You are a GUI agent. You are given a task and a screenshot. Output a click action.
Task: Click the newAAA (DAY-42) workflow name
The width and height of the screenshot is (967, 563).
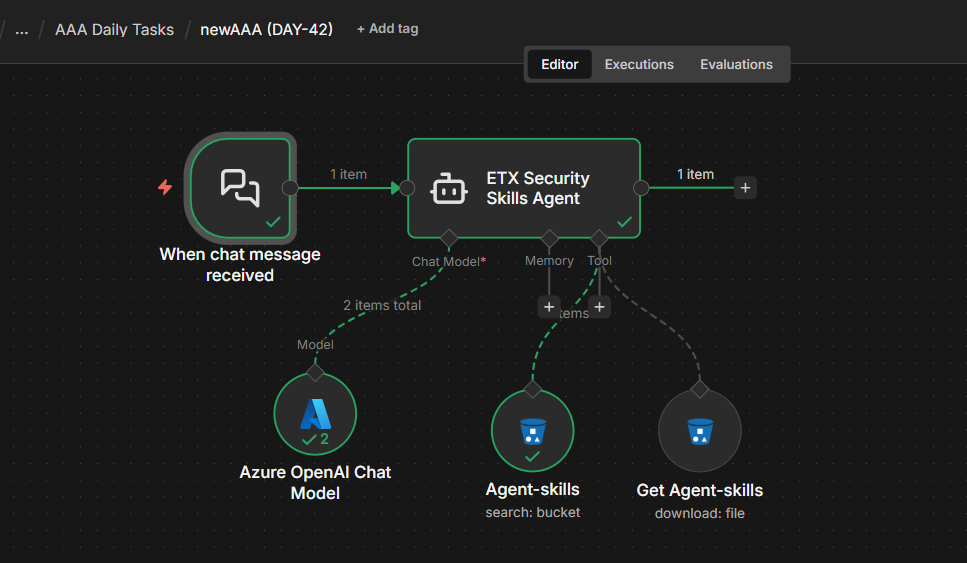click(266, 29)
